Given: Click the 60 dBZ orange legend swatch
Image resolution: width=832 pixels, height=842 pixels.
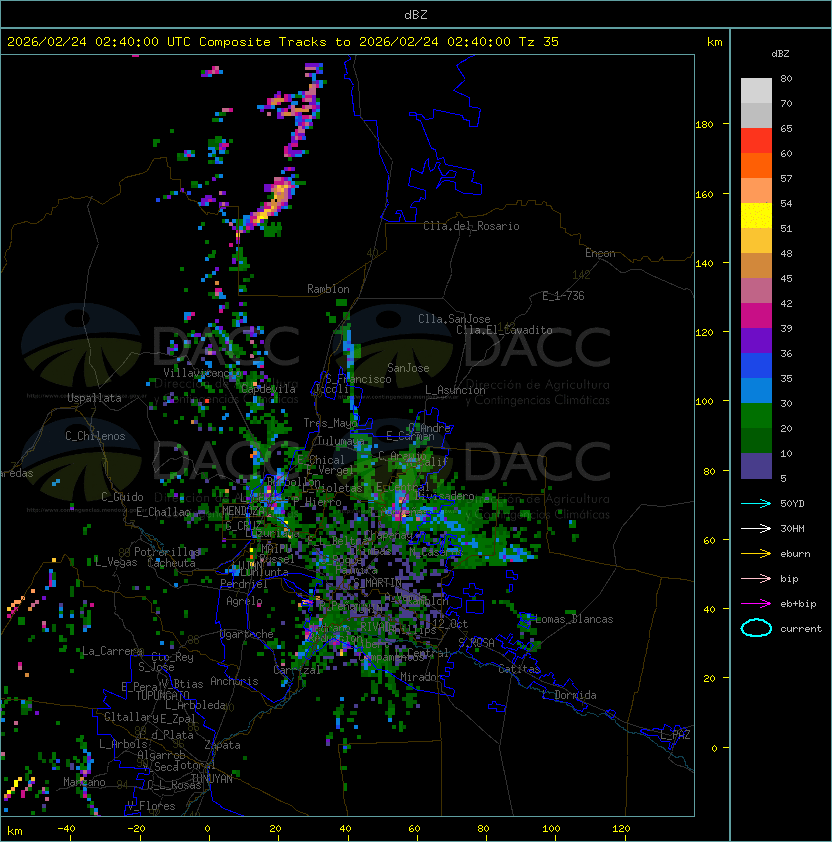Looking at the screenshot, I should point(756,165).
